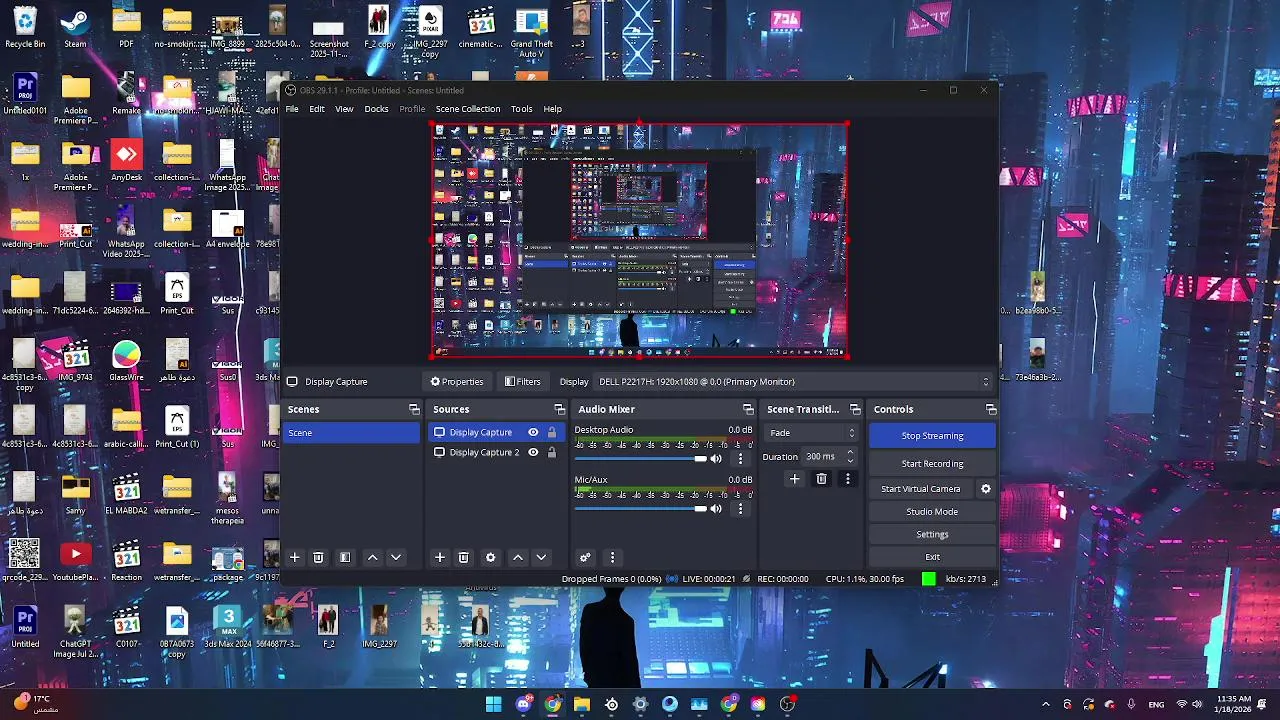This screenshot has height=720, width=1280.
Task: Open File Explorer from the taskbar
Action: pos(582,704)
